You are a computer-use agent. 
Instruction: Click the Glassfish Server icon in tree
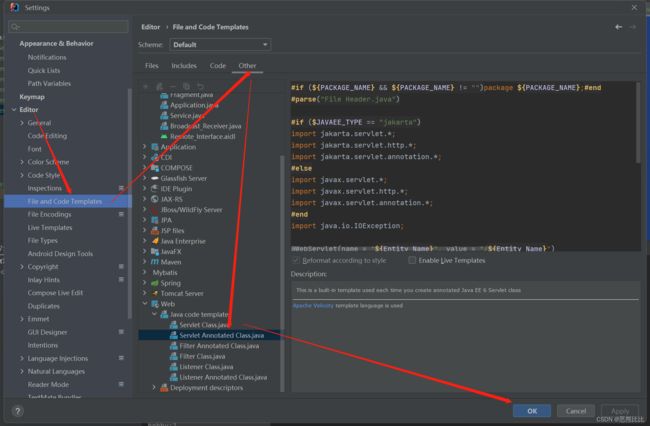pos(154,177)
